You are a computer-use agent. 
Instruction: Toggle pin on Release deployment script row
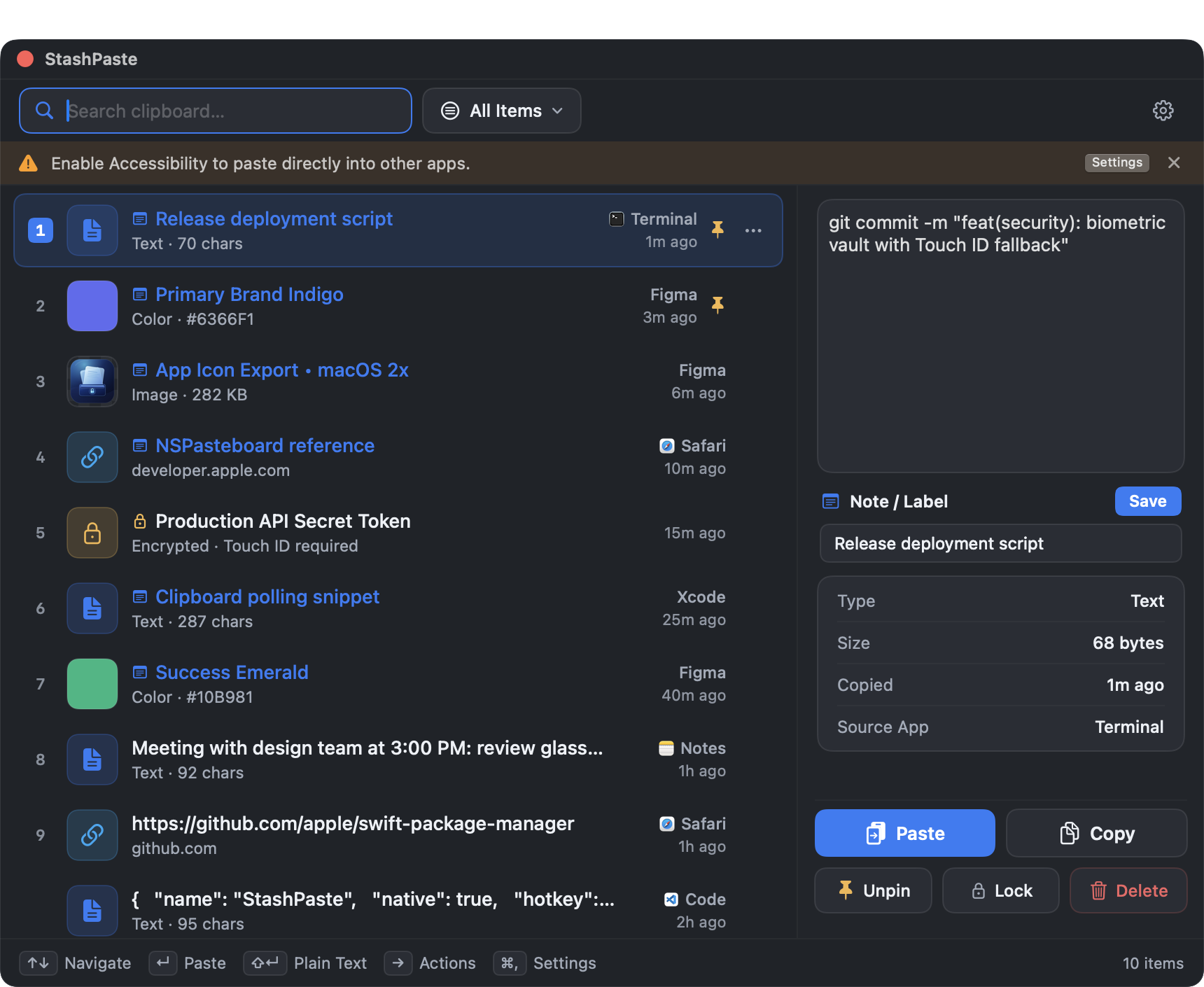717,230
